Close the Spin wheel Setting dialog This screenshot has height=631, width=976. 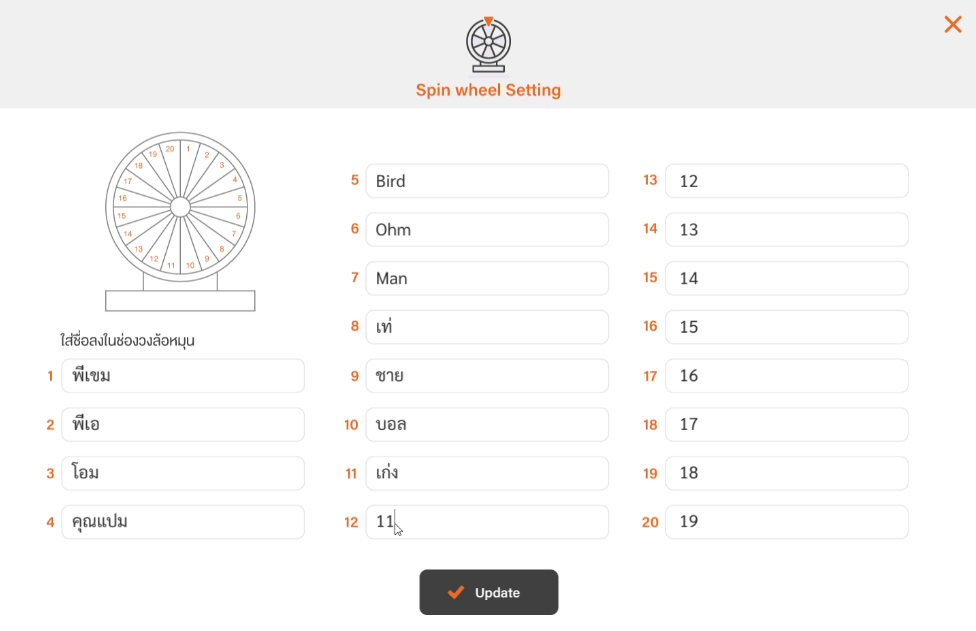(x=952, y=24)
